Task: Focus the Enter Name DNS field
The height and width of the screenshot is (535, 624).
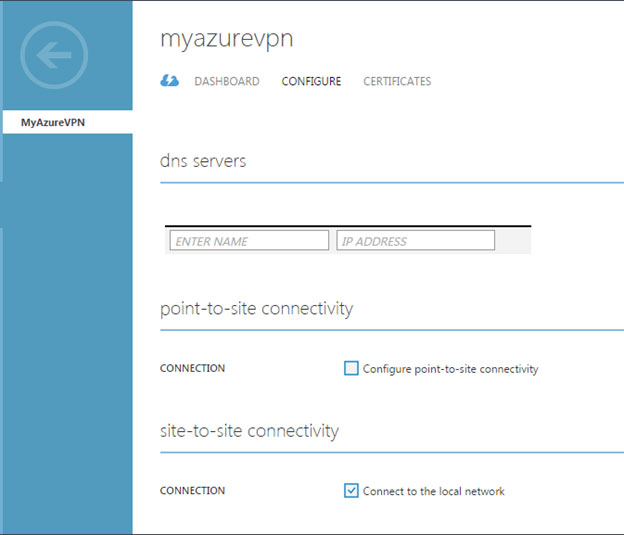Action: coord(249,240)
